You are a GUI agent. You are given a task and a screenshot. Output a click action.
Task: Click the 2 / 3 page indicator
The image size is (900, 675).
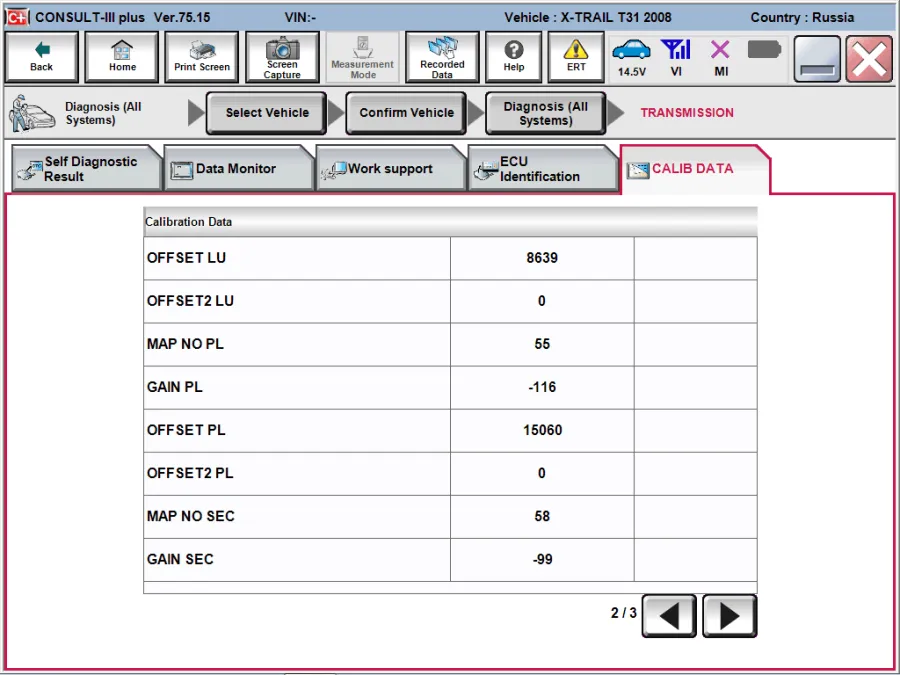click(x=623, y=613)
